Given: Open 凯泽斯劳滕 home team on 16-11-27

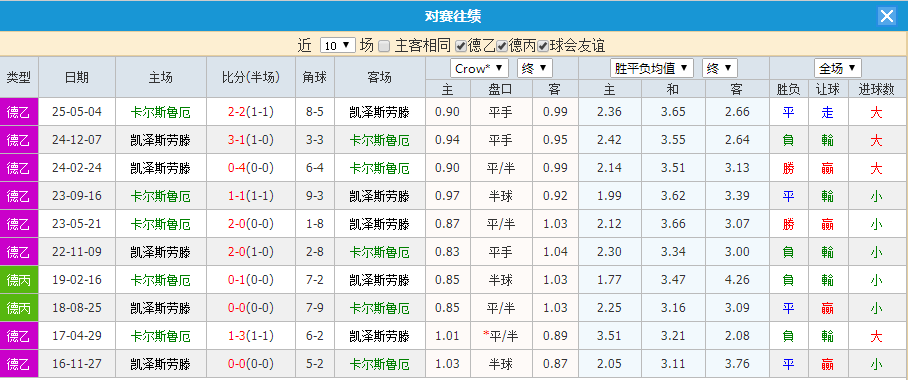Looking at the screenshot, I should 161,364.
